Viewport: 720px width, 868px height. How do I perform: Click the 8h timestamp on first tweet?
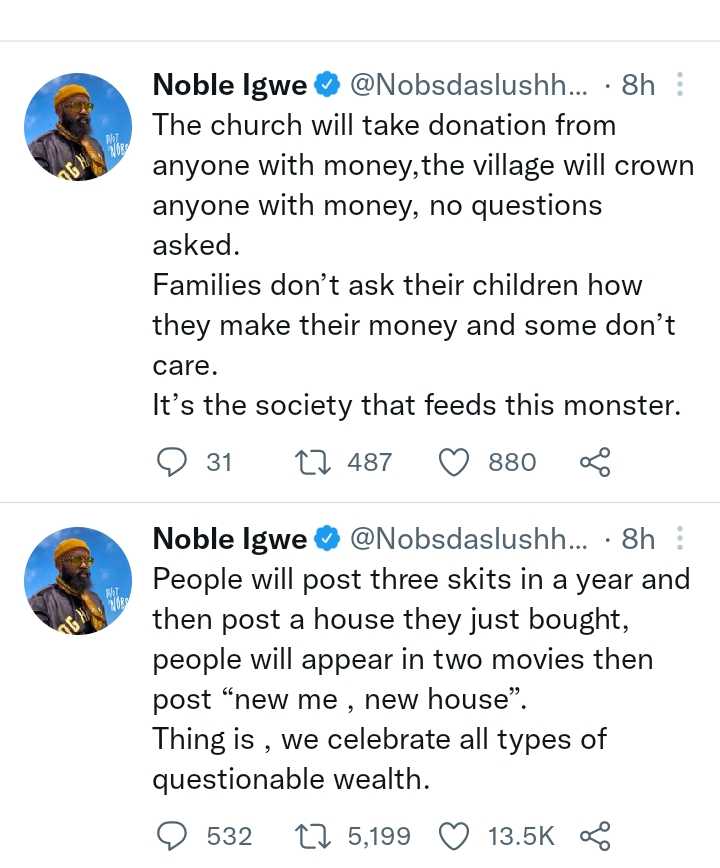click(x=638, y=86)
